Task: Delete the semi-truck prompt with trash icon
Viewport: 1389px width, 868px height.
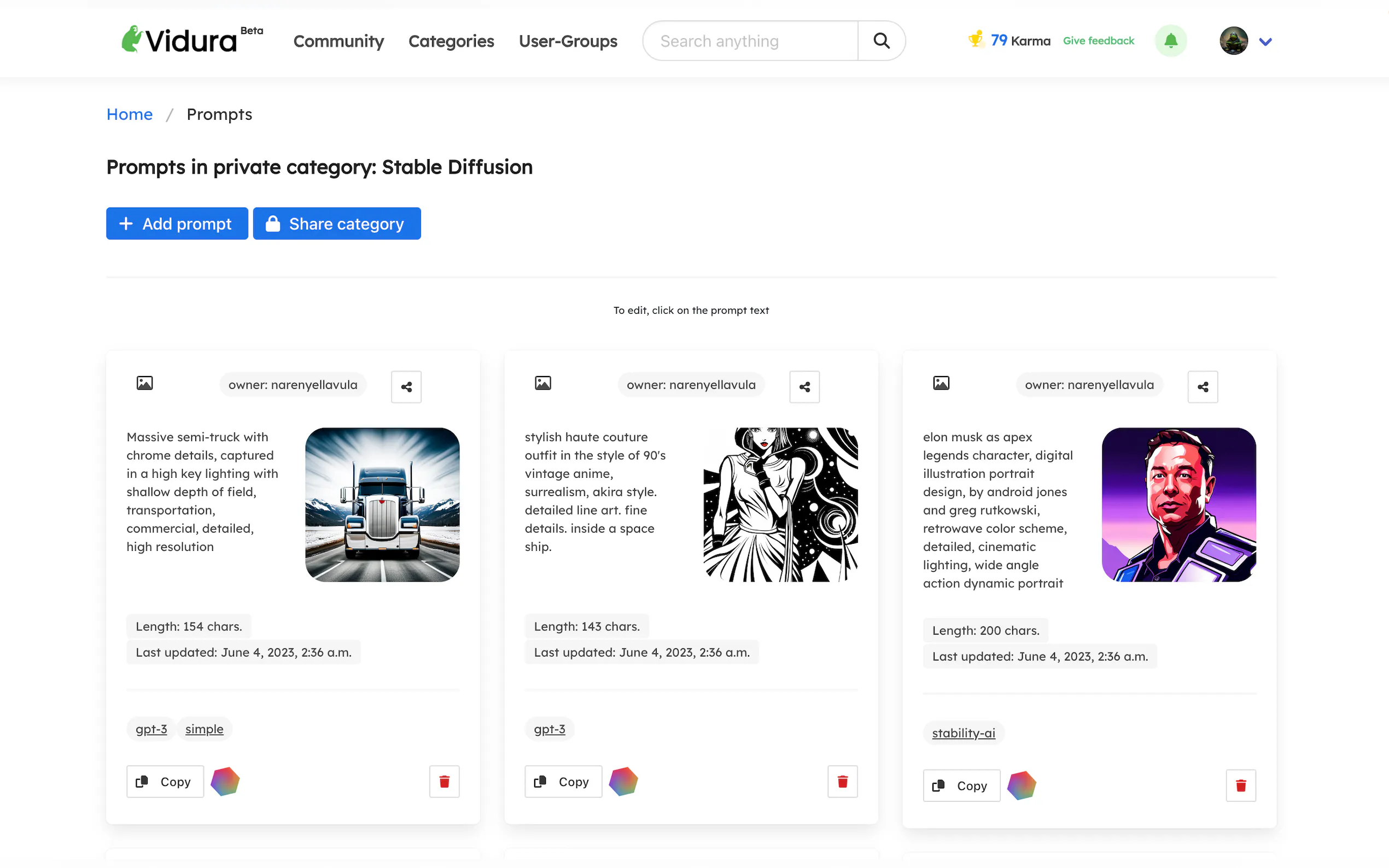Action: click(444, 781)
